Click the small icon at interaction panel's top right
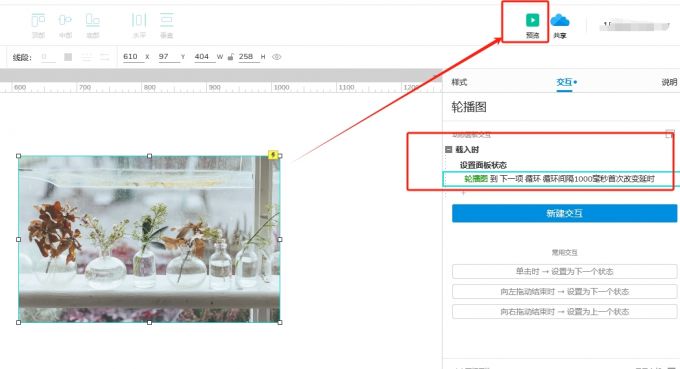This screenshot has width=680, height=369. [670, 134]
